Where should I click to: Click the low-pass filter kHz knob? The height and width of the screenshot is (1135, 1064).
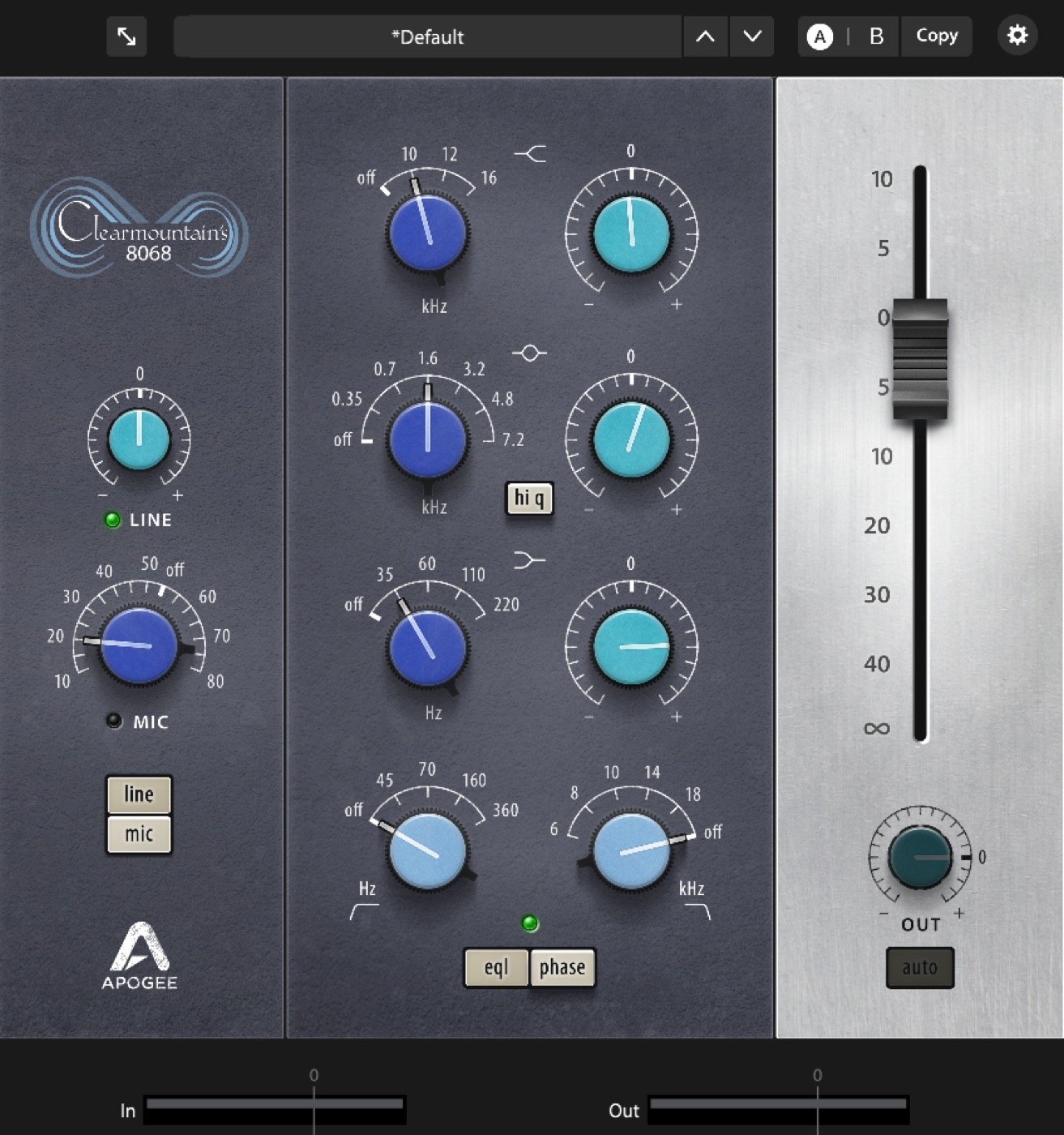[x=631, y=850]
